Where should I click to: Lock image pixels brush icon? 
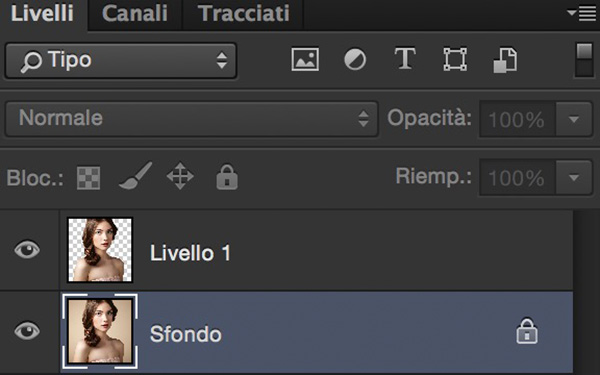(x=135, y=176)
